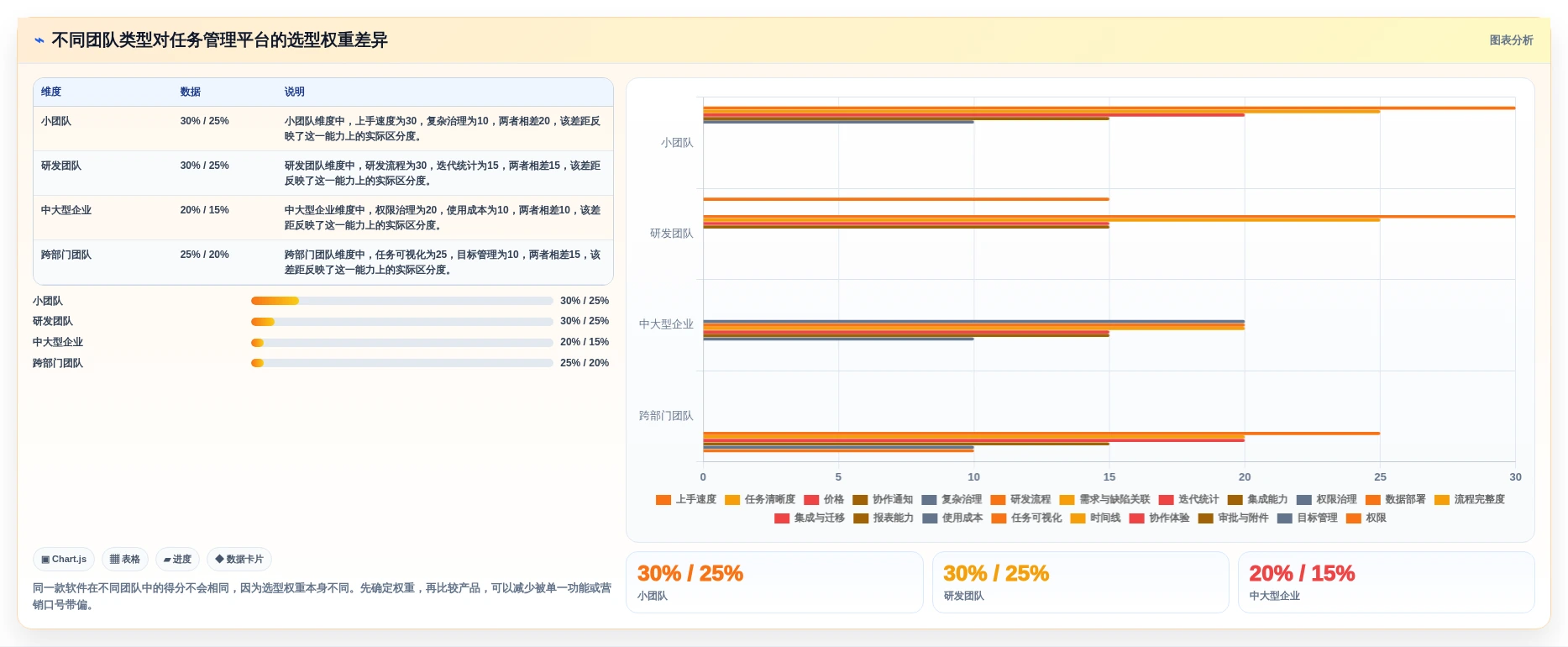Toggle the 复杂治理 legend series
1568x647 pixels.
click(952, 499)
